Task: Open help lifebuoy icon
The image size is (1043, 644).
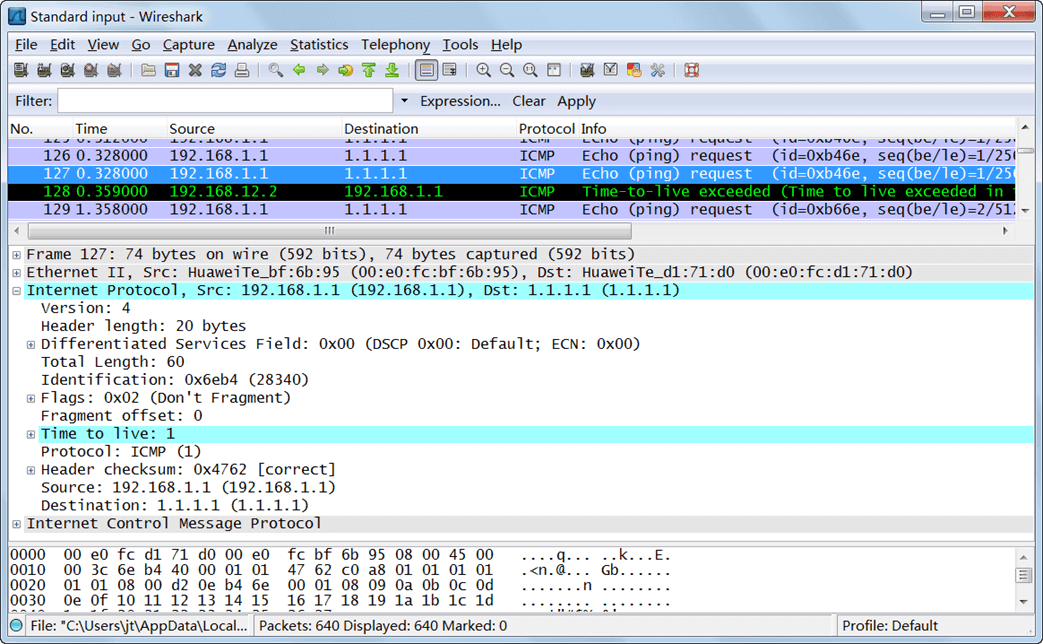Action: pos(692,70)
